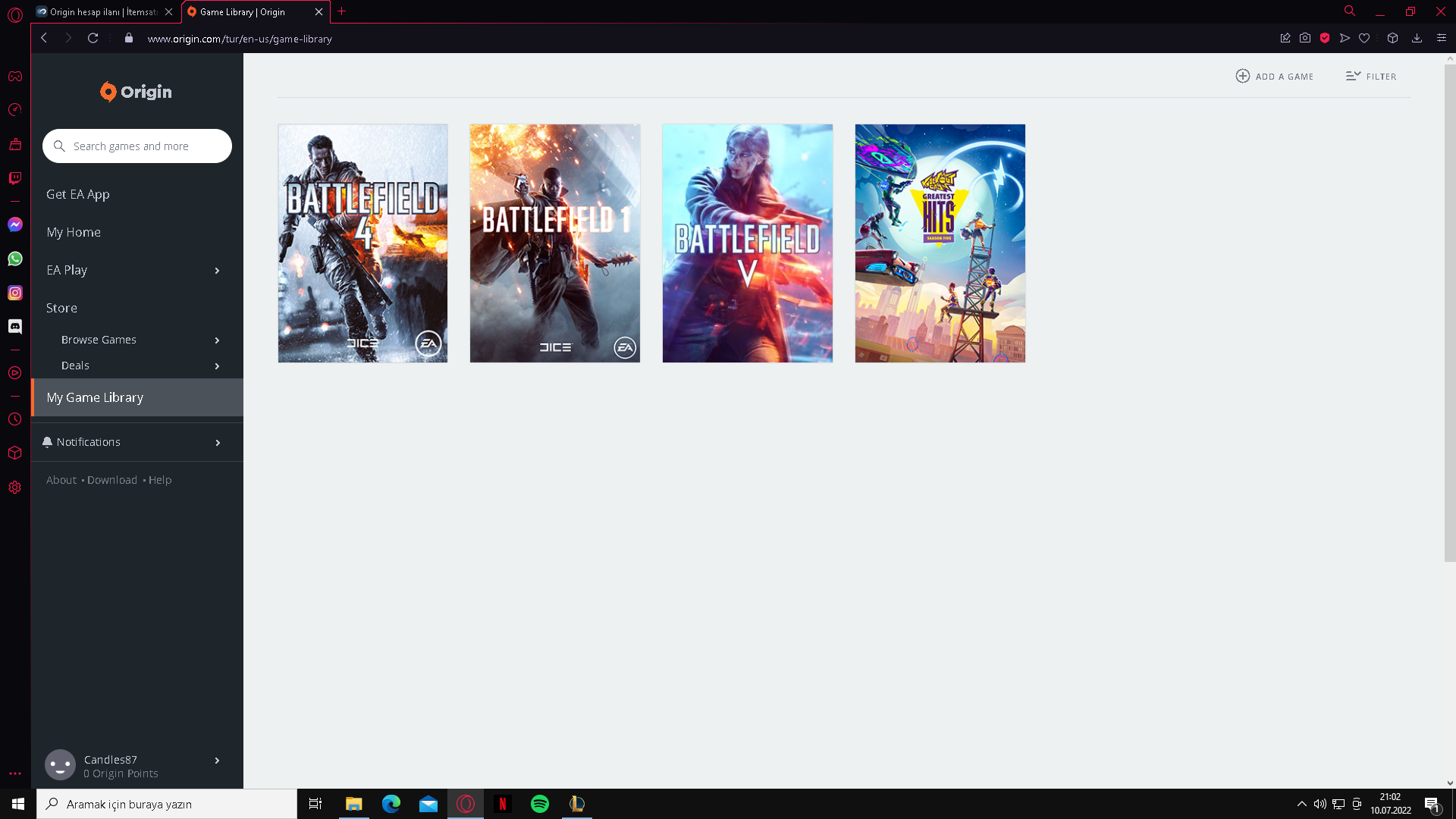Viewport: 1456px width, 819px height.
Task: Reload the current page
Action: point(93,38)
